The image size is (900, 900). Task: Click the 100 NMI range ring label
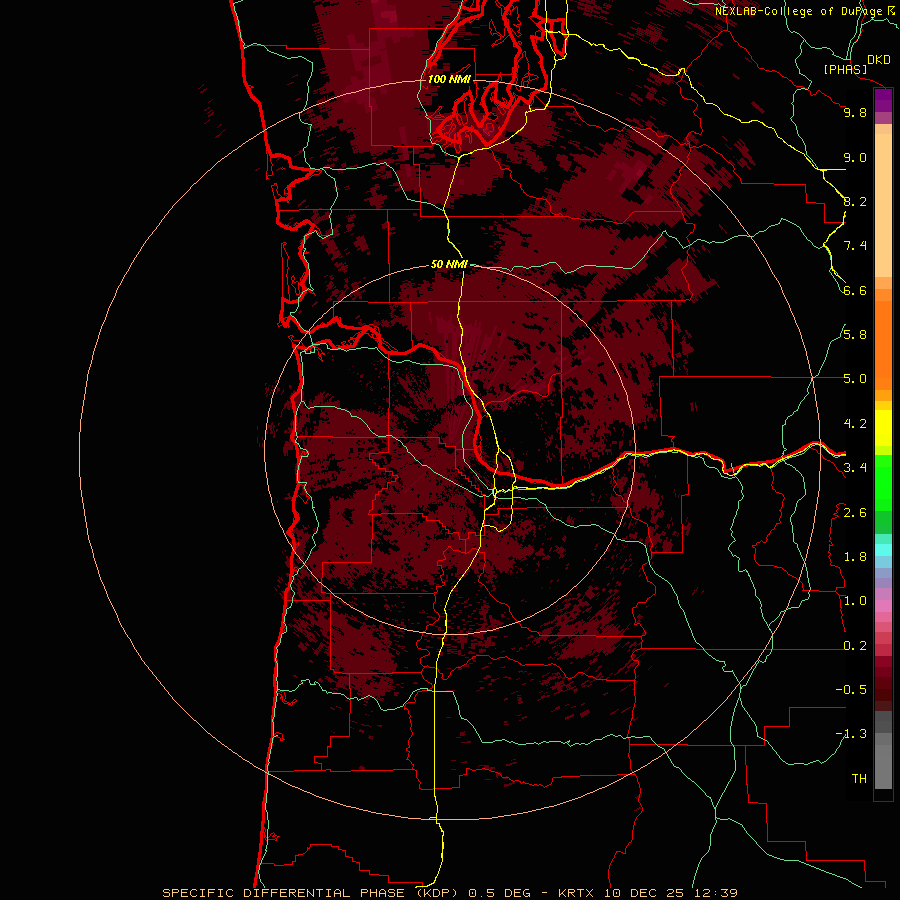(x=449, y=79)
